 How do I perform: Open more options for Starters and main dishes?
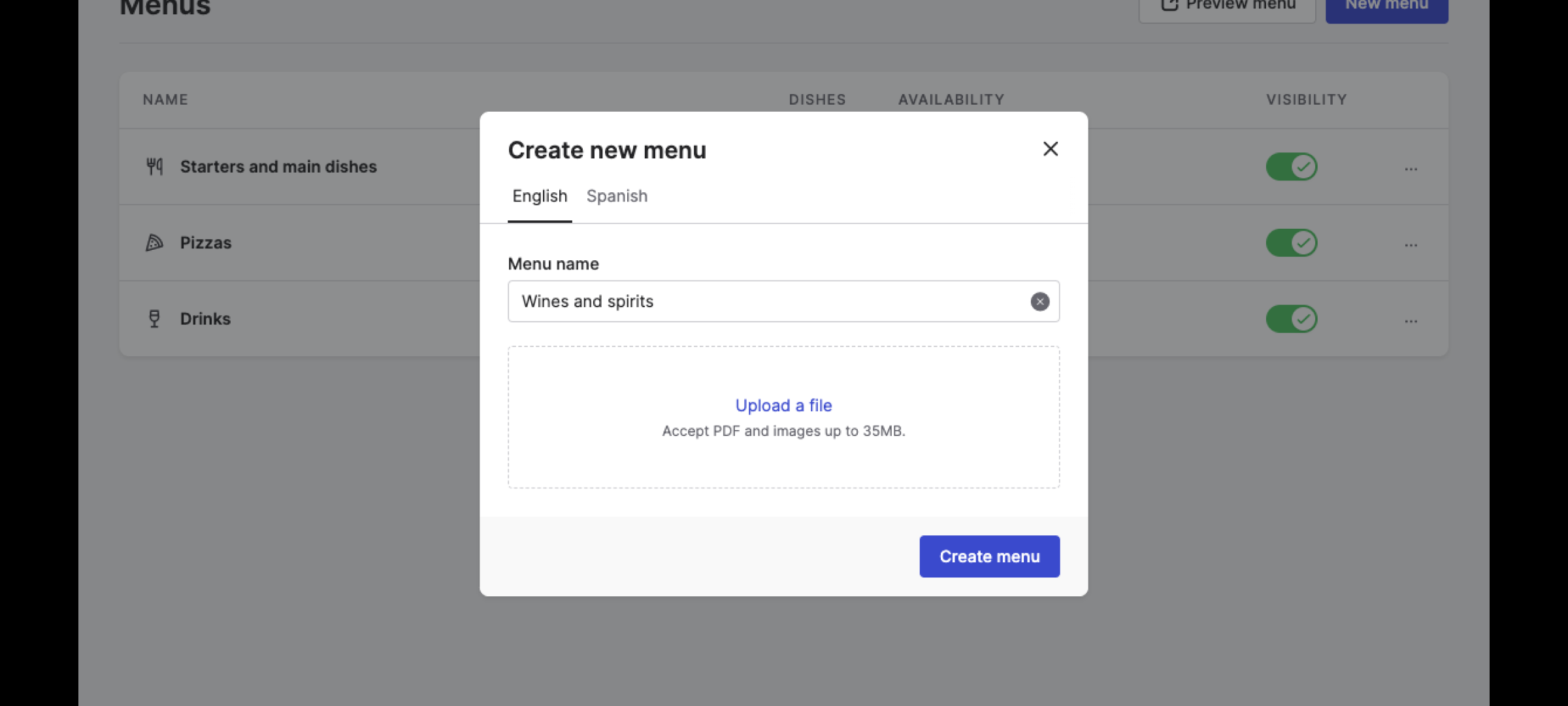1411,169
